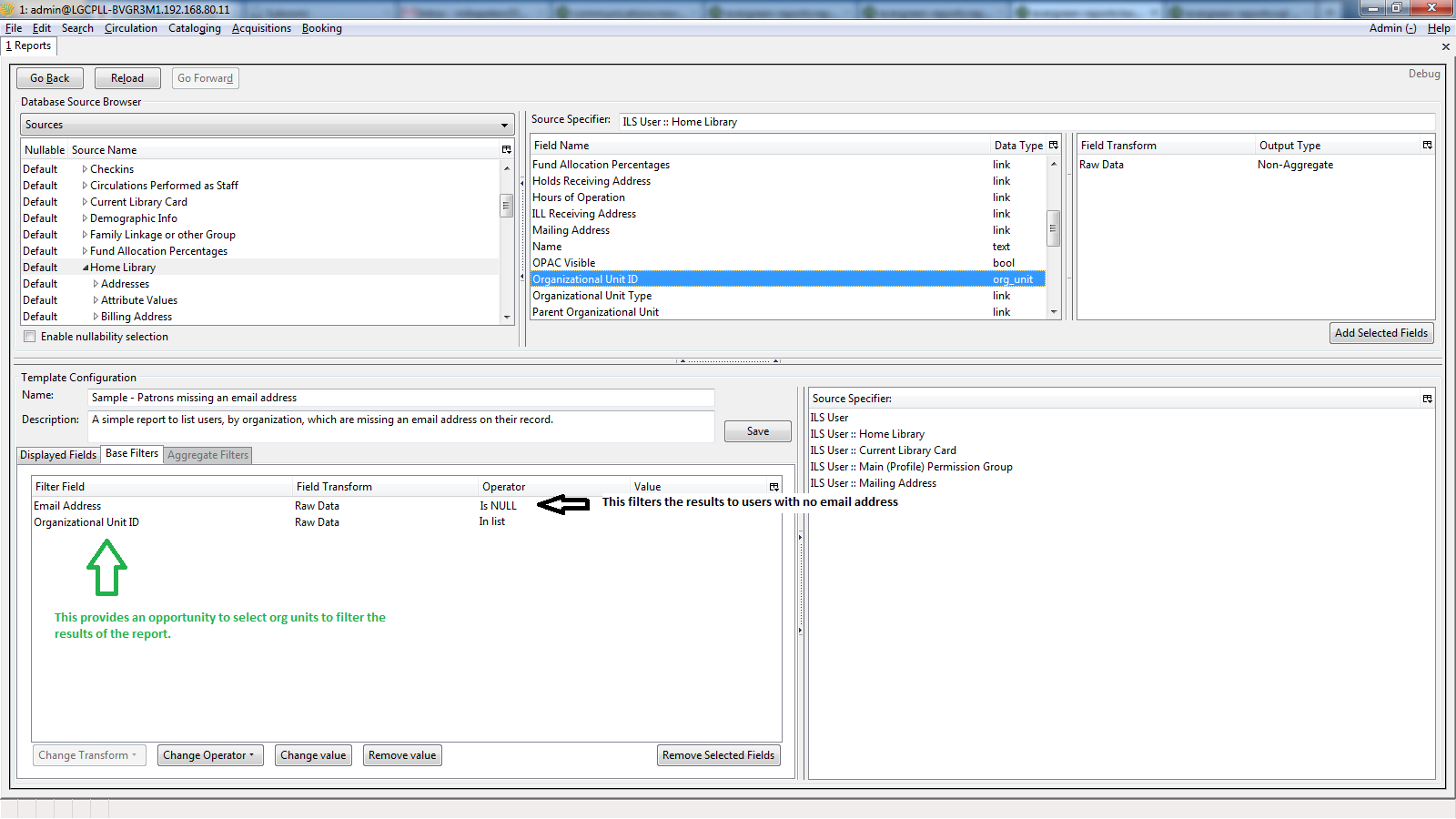The image size is (1456, 819).
Task: Open the Cataloging menu
Action: (194, 28)
